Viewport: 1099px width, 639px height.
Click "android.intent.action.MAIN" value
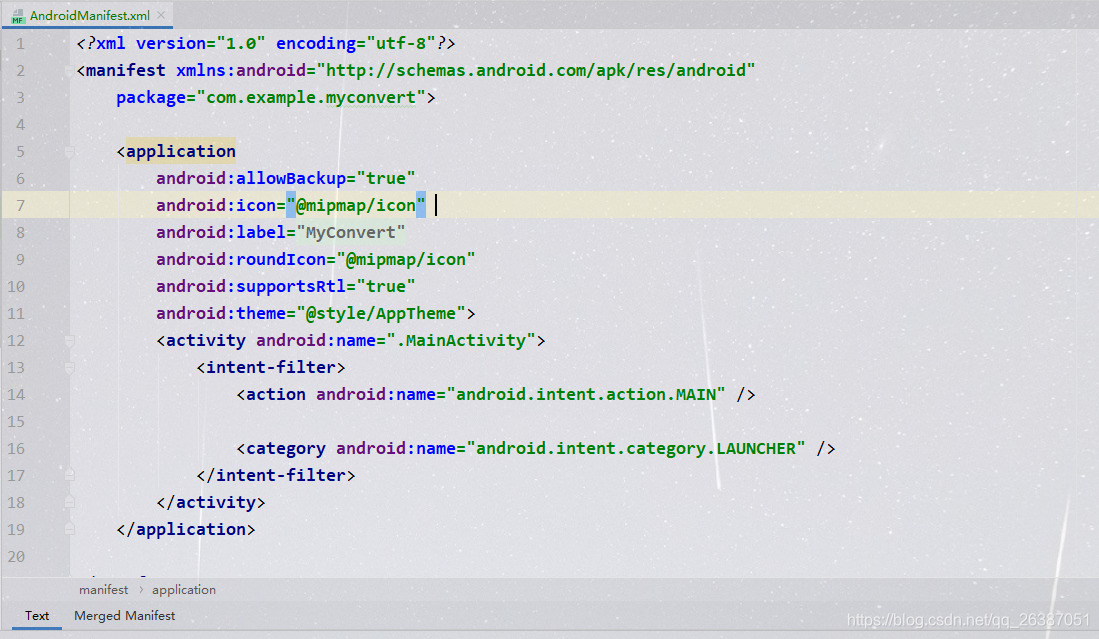(x=586, y=394)
